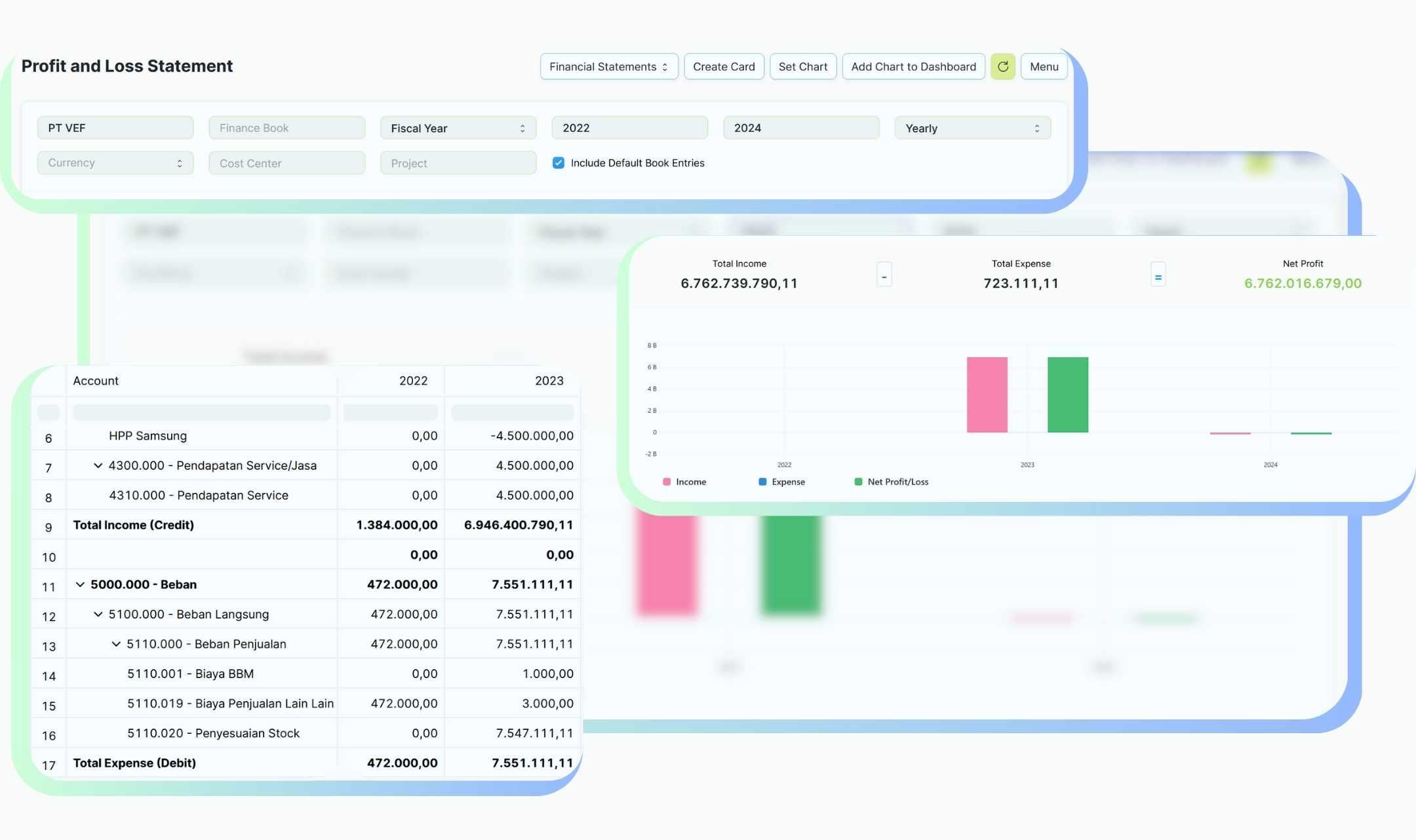
Task: Open the Financial Statements dropdown
Action: click(x=608, y=66)
